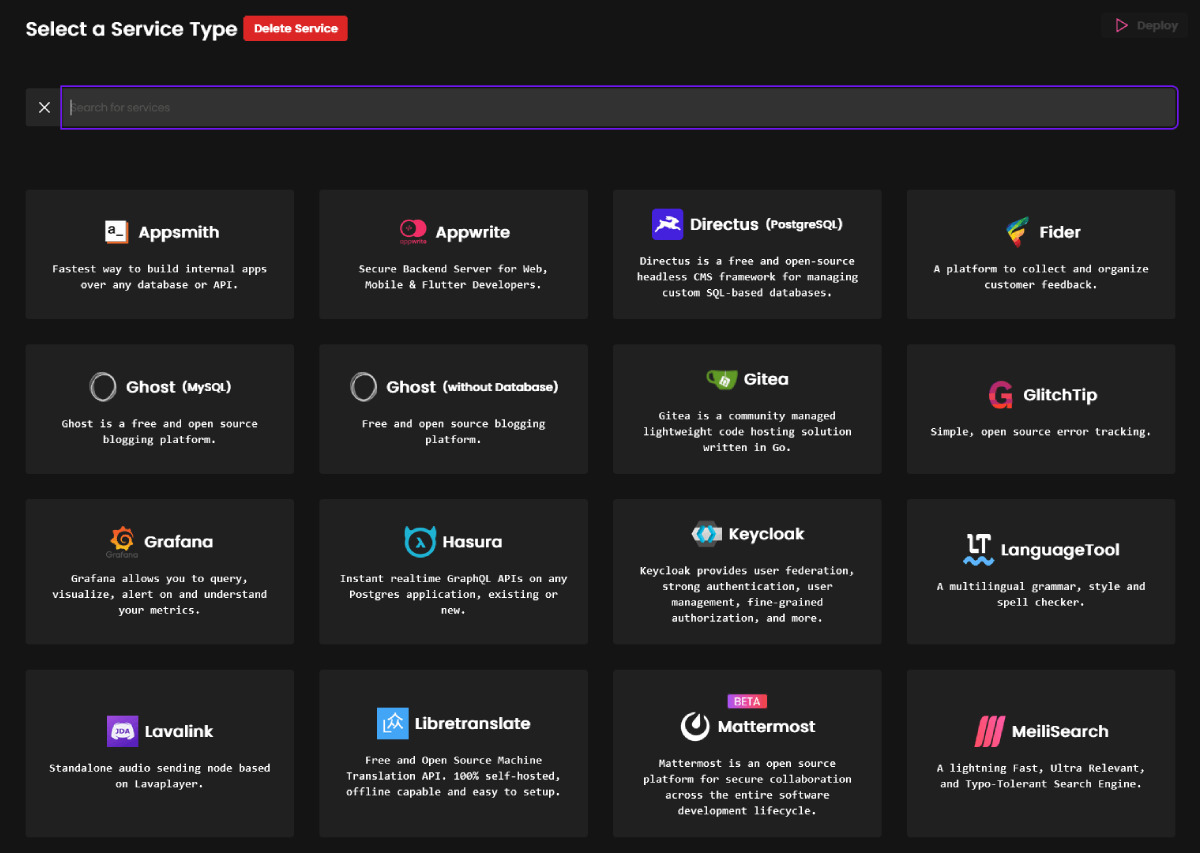Click the Grafana logo icon
Screen dimensions: 1200x853
click(122, 542)
